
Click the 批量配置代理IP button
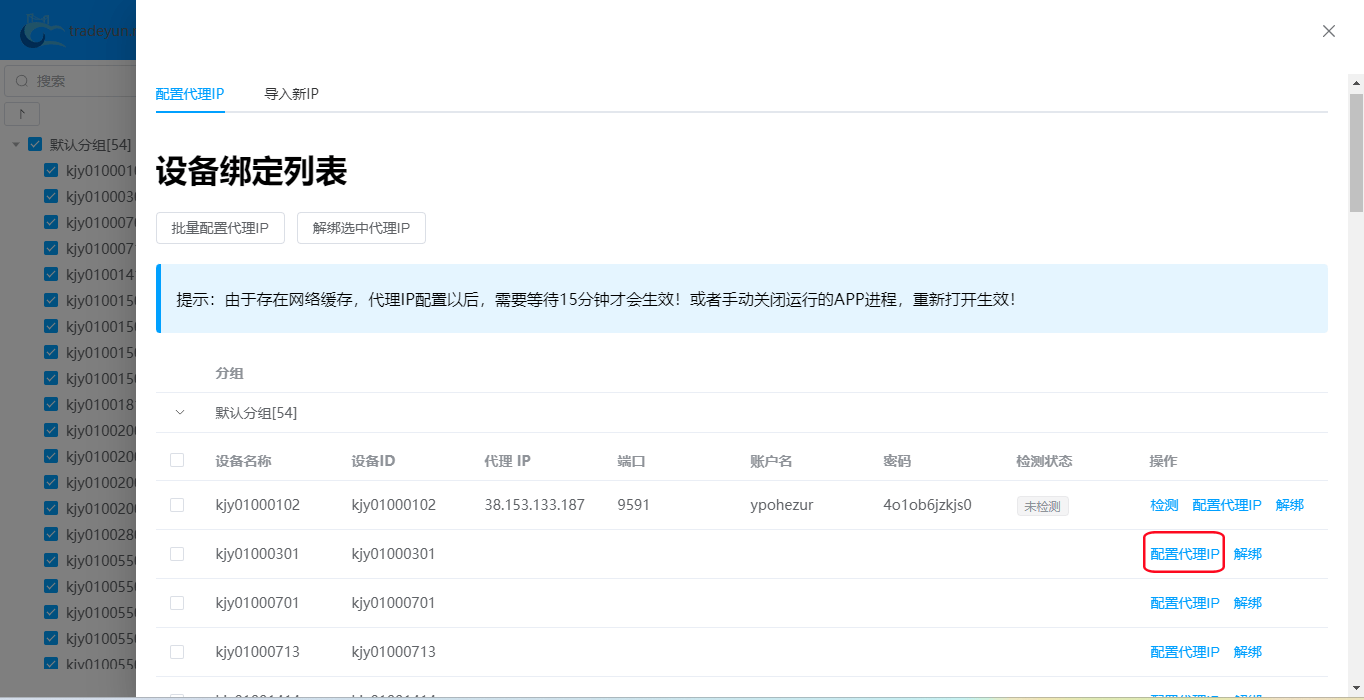tap(220, 228)
